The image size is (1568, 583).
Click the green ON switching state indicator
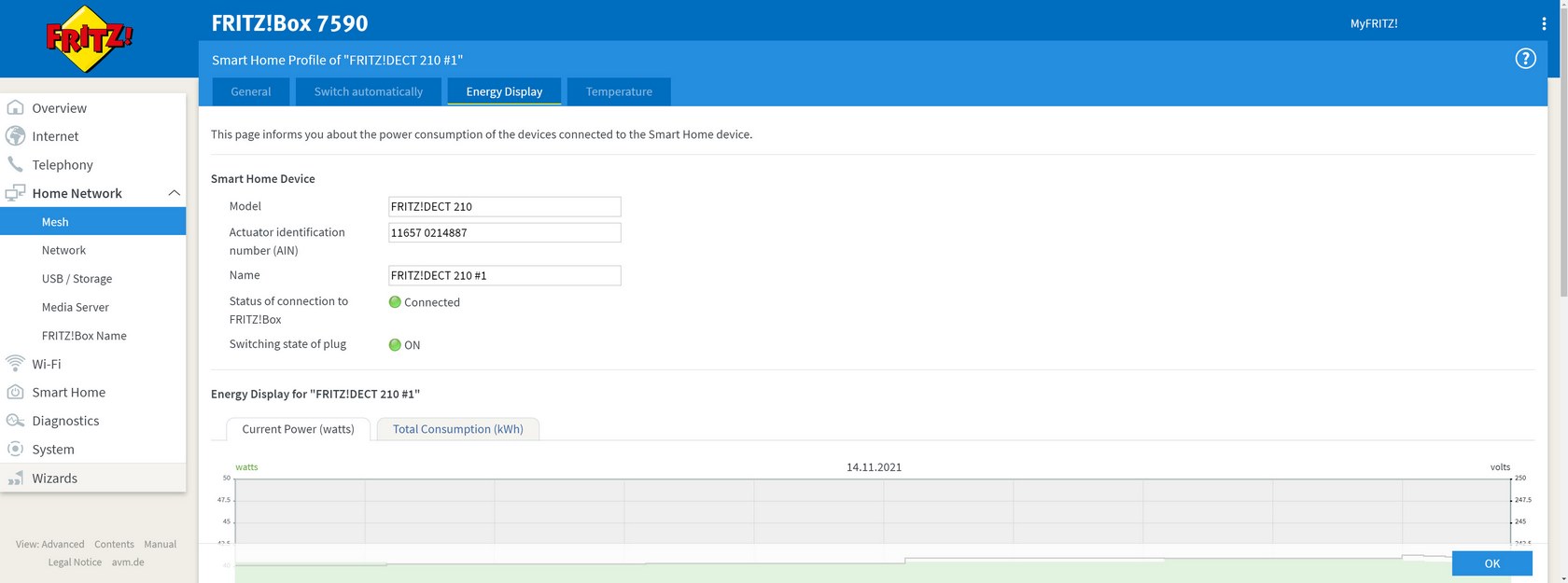pyautogui.click(x=395, y=345)
